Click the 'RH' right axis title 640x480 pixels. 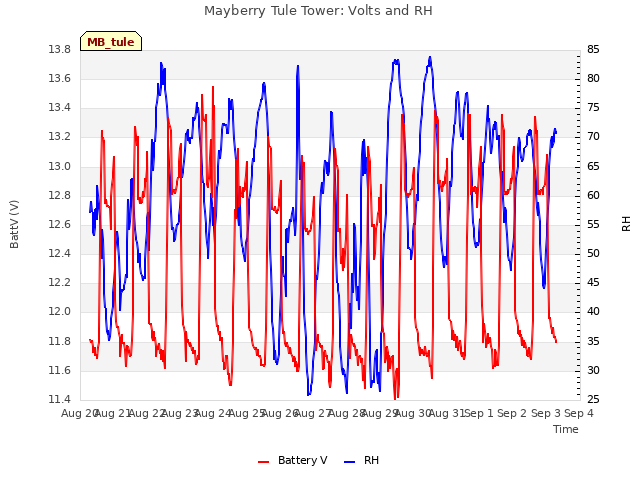click(x=626, y=224)
